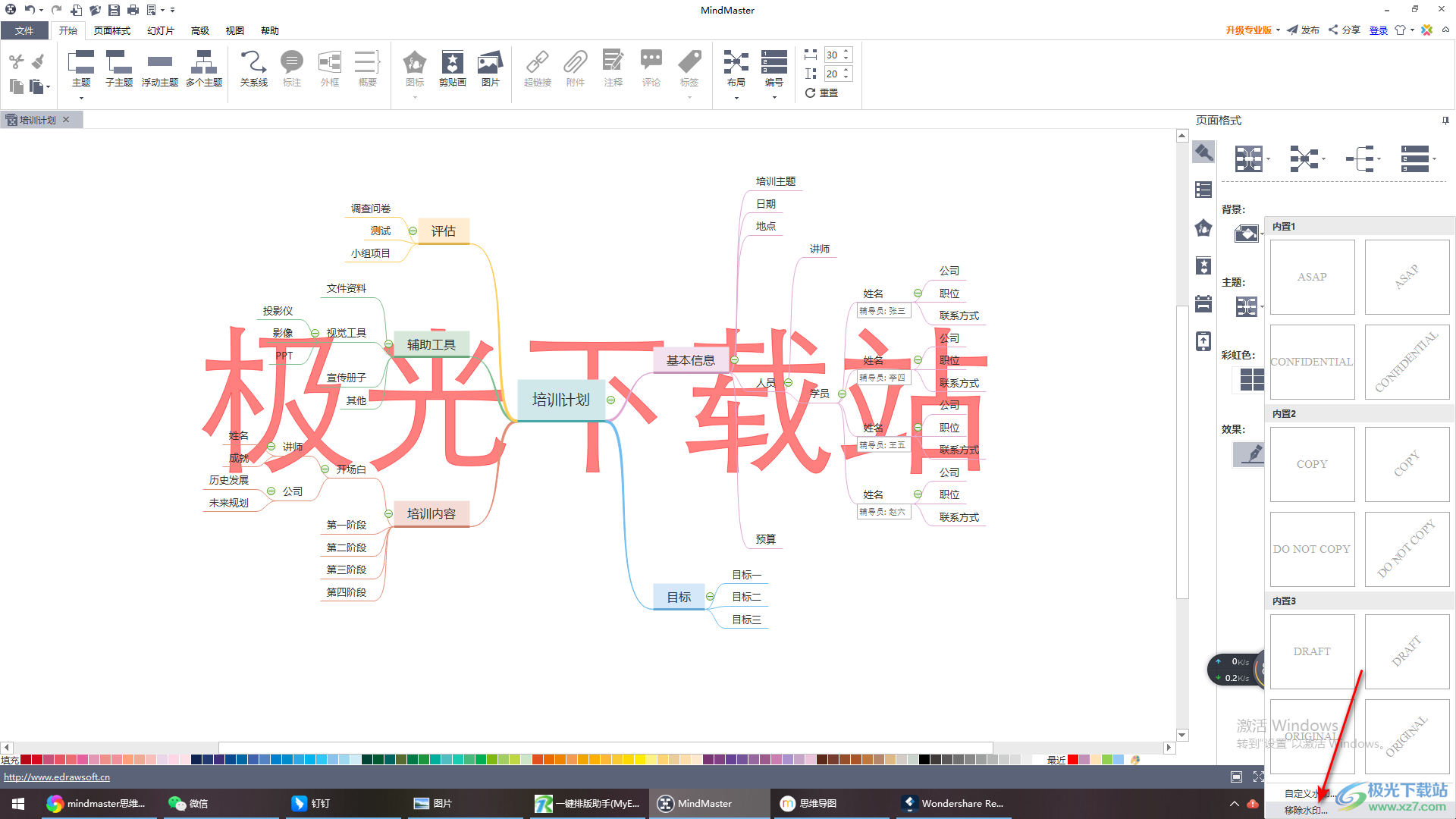Viewport: 1456px width, 819px height.
Task: Open the mobile export panel icon in sidebar
Action: (x=1203, y=341)
